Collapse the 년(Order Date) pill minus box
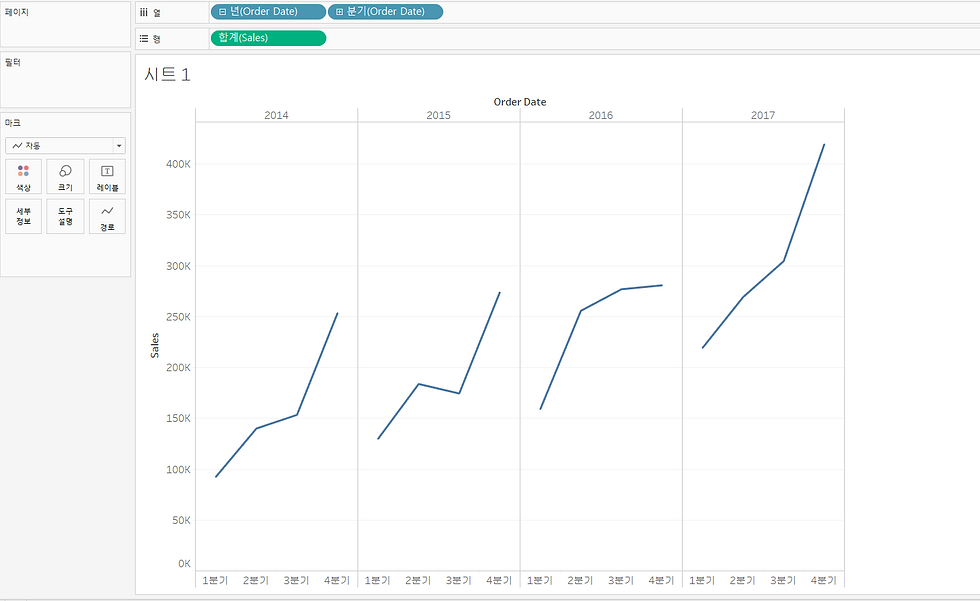 pos(222,12)
